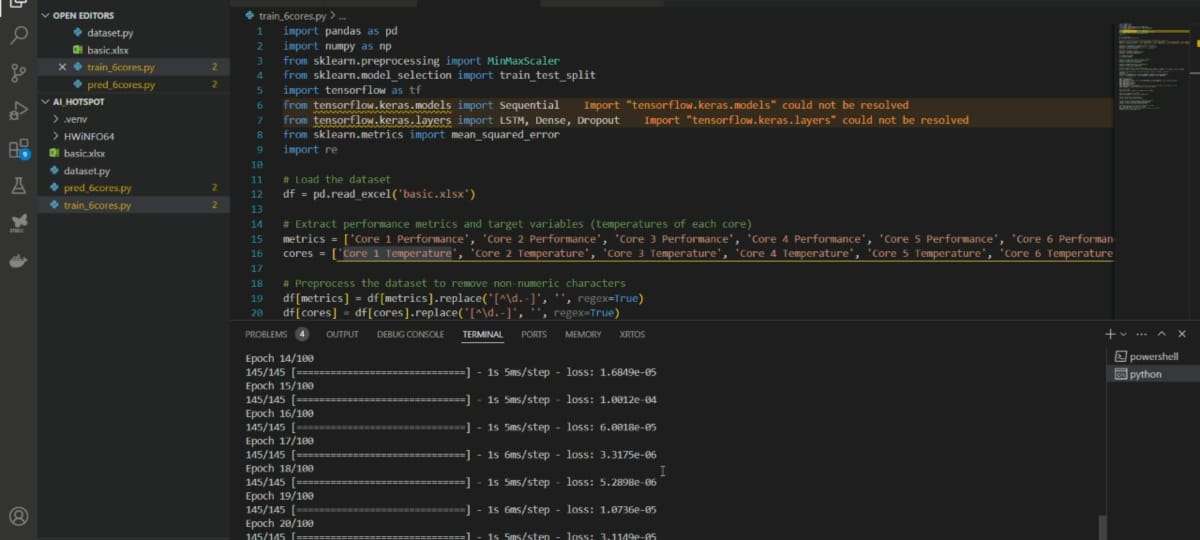Image resolution: width=1200 pixels, height=540 pixels.
Task: Open the Source Control view
Action: pyautogui.click(x=18, y=73)
